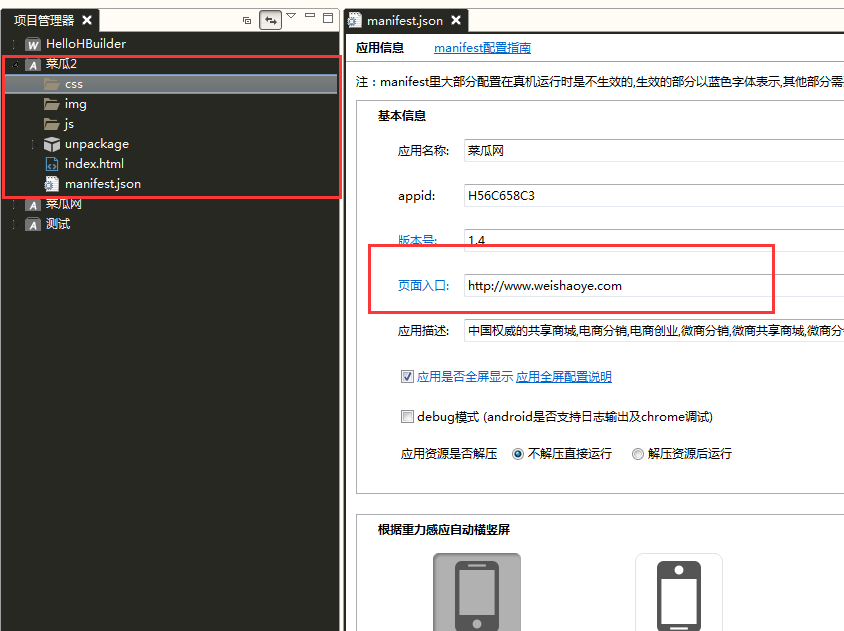Minimize the project manager panel

pyautogui.click(x=310, y=16)
